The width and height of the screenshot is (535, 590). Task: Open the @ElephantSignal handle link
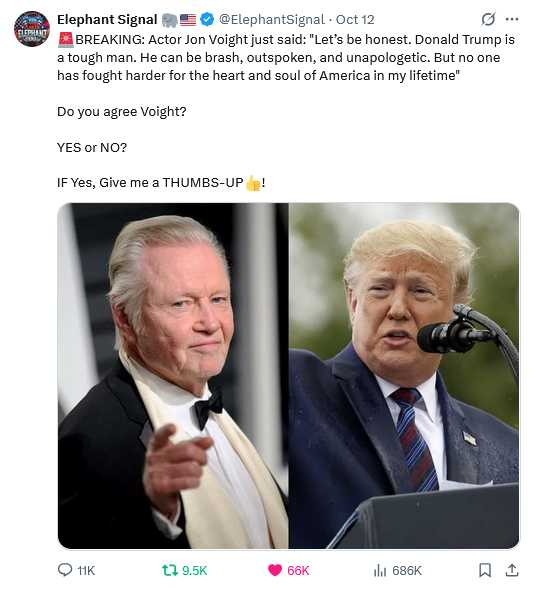(x=271, y=20)
